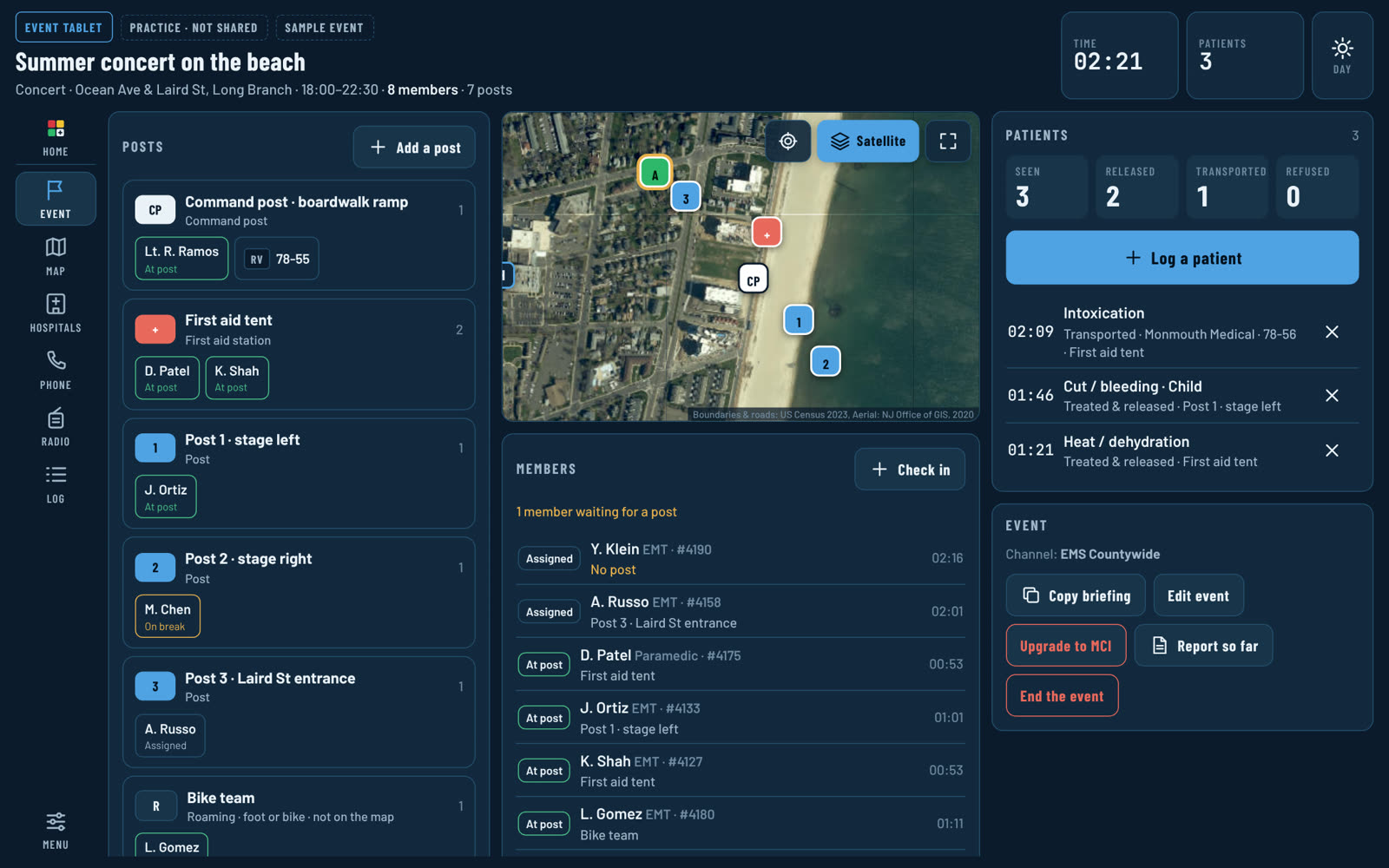This screenshot has width=1389, height=868.
Task: Click Check in button
Action: pos(910,470)
